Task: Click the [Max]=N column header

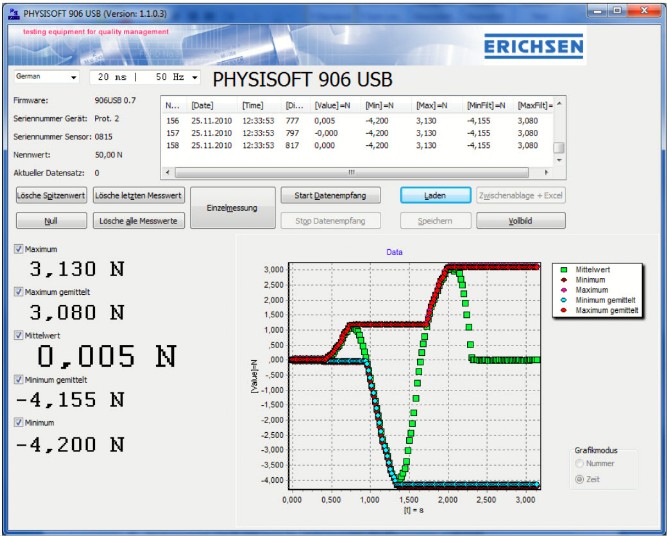Action: tap(437, 105)
